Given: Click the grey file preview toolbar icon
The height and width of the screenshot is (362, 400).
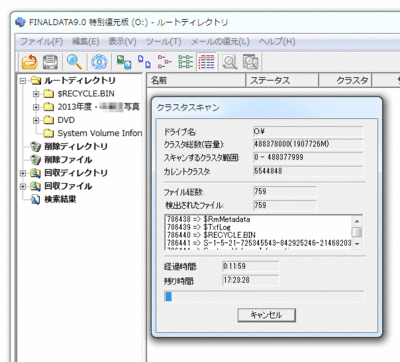Looking at the screenshot, I should 250,62.
